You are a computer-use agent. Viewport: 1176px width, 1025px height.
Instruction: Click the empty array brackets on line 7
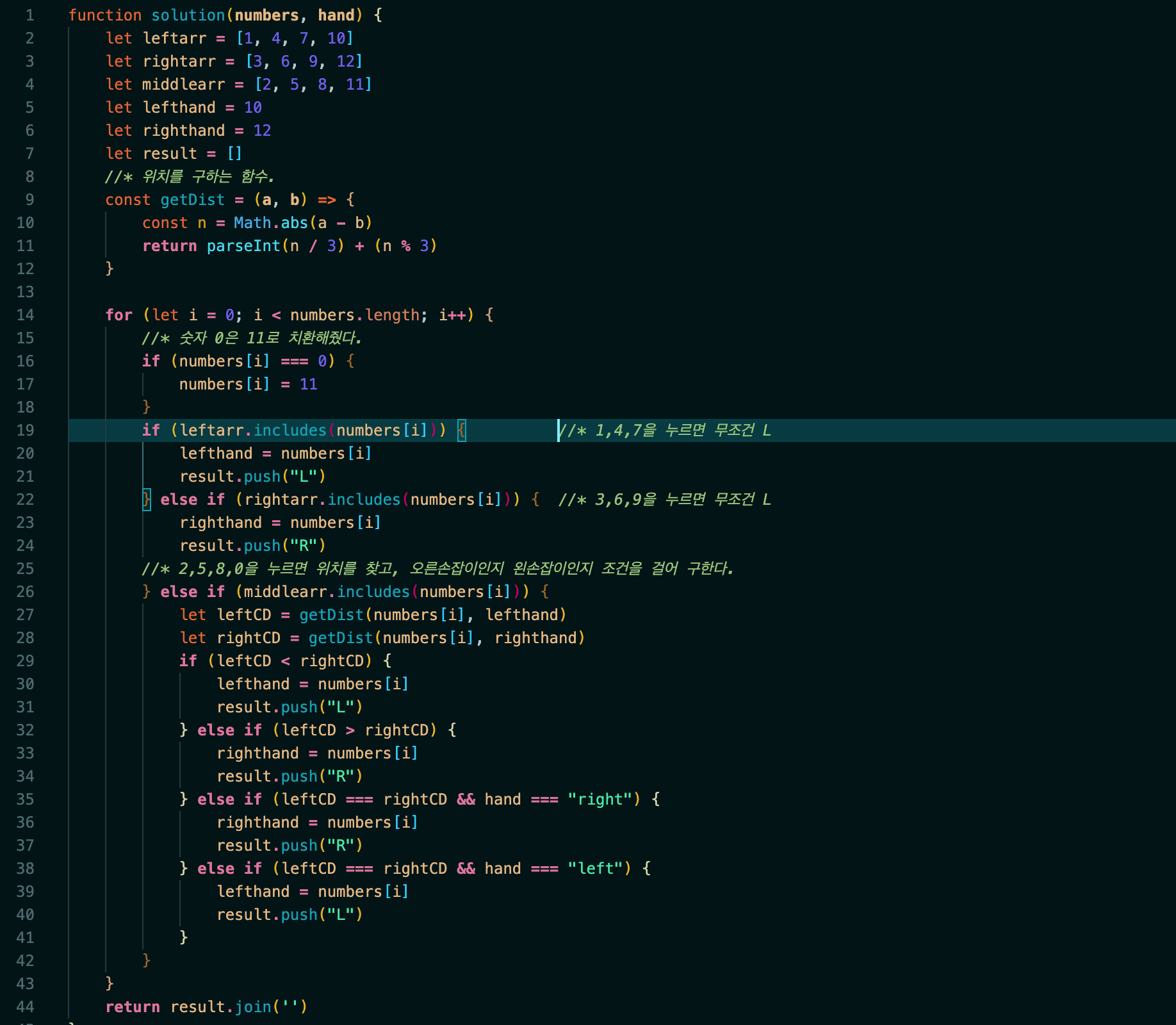coord(234,154)
